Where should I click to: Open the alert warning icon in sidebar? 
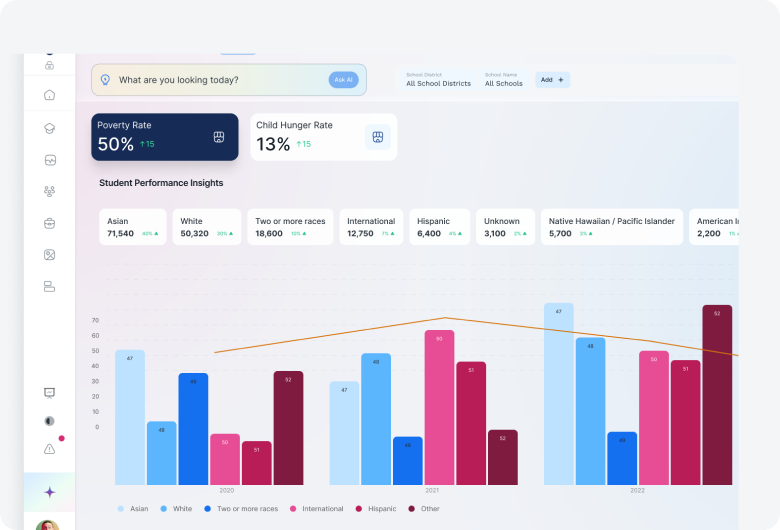(49, 449)
